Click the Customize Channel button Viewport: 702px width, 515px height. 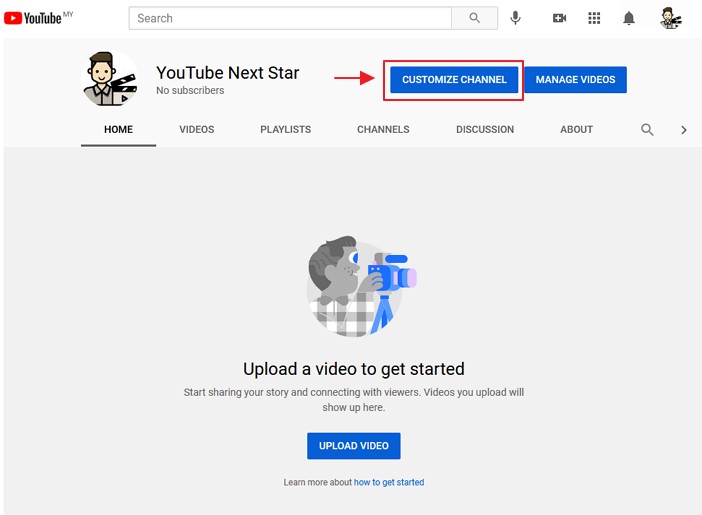pyautogui.click(x=454, y=80)
